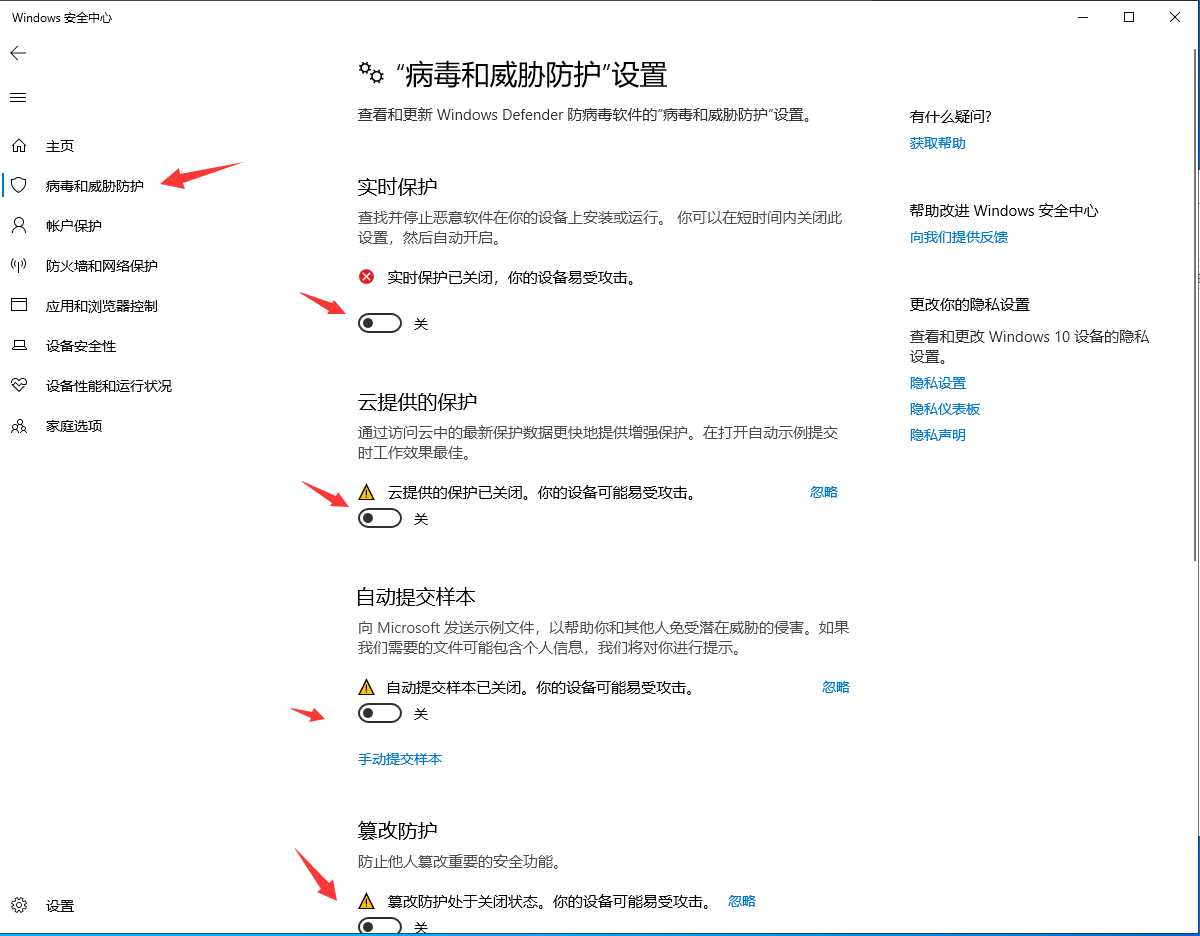This screenshot has width=1200, height=936.
Task: Click the back arrow icon
Action: (x=18, y=53)
